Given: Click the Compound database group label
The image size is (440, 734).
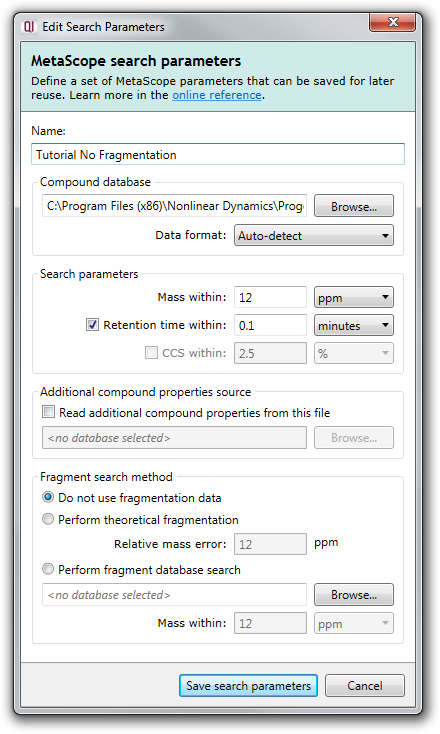Looking at the screenshot, I should tap(95, 182).
